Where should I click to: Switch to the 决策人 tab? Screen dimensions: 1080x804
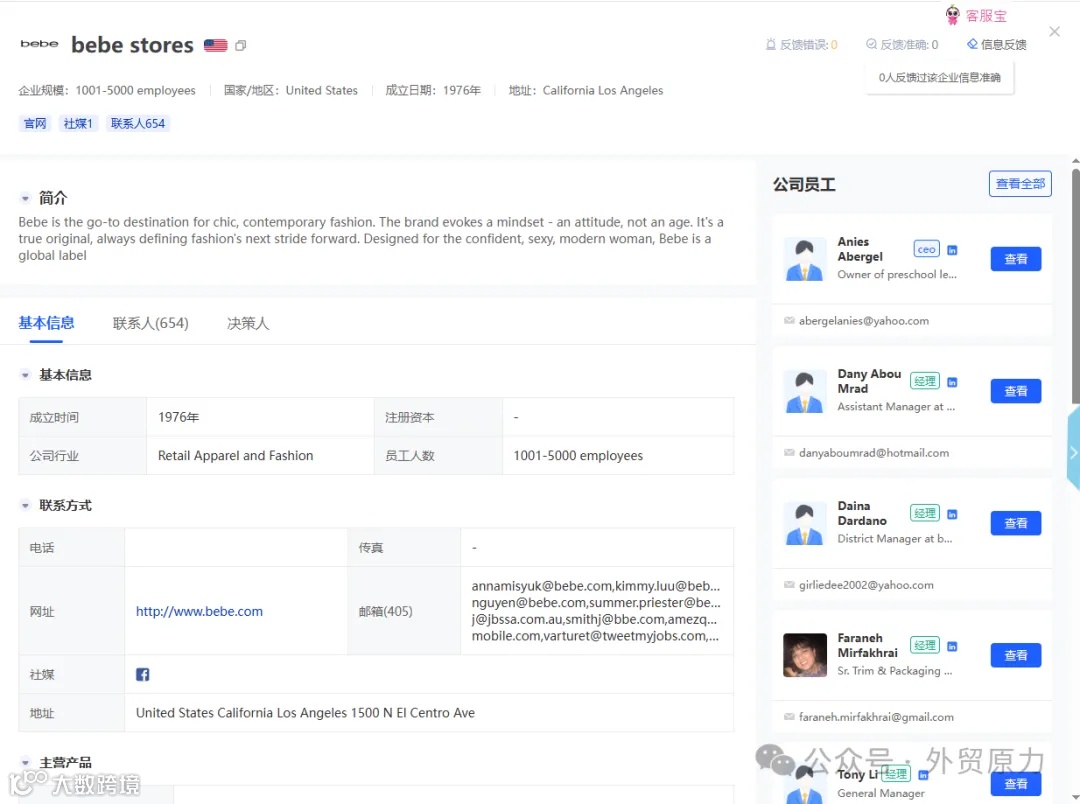pos(248,323)
